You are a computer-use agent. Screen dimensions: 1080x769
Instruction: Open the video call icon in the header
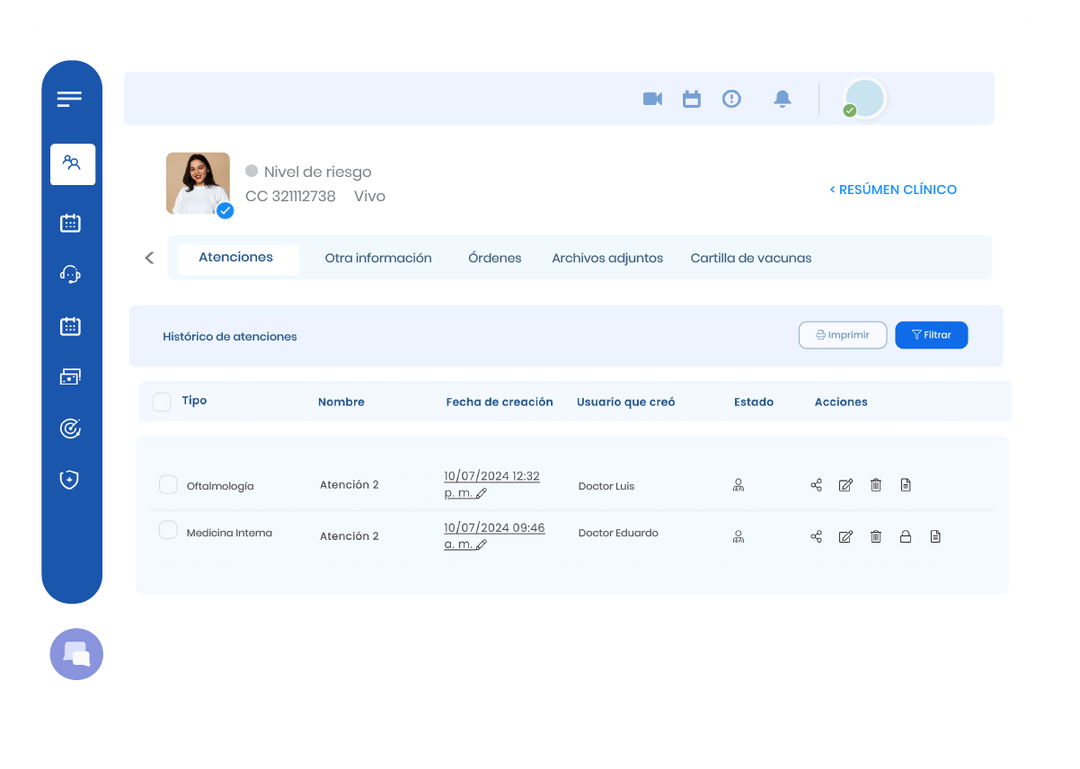point(652,98)
